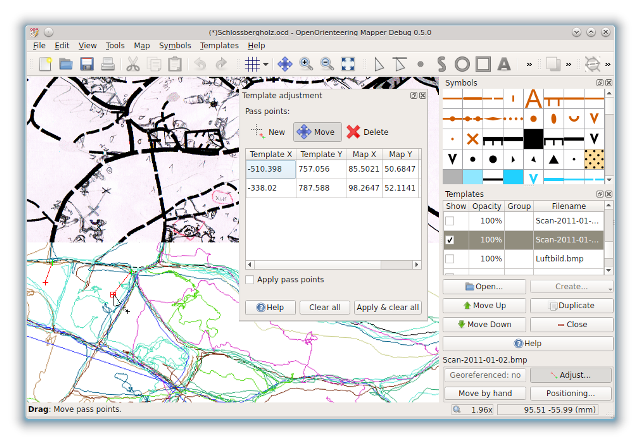The width and height of the screenshot is (640, 444).
Task: Open the Edit menu
Action: pyautogui.click(x=62, y=45)
